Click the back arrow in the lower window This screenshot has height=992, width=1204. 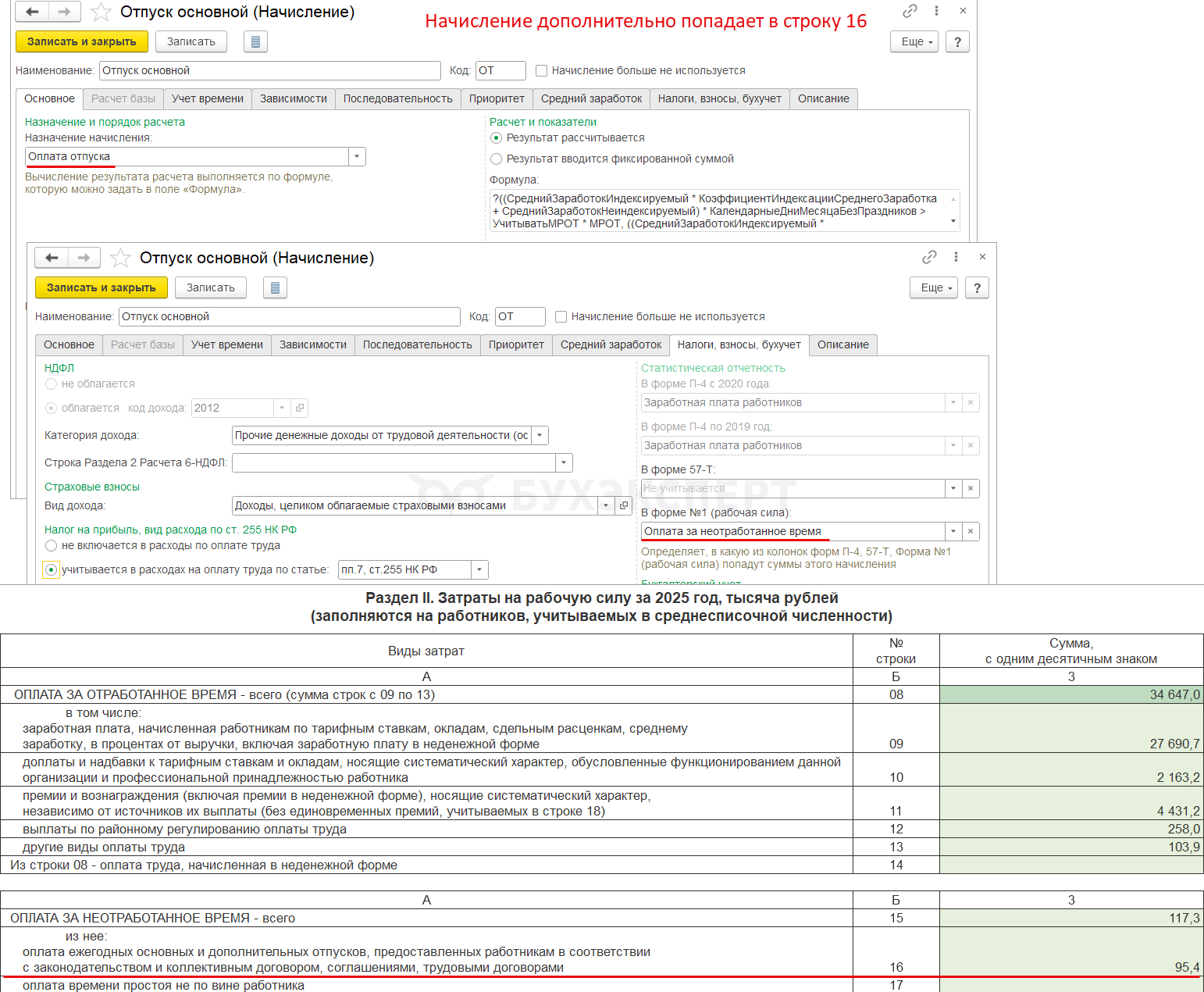[52, 258]
